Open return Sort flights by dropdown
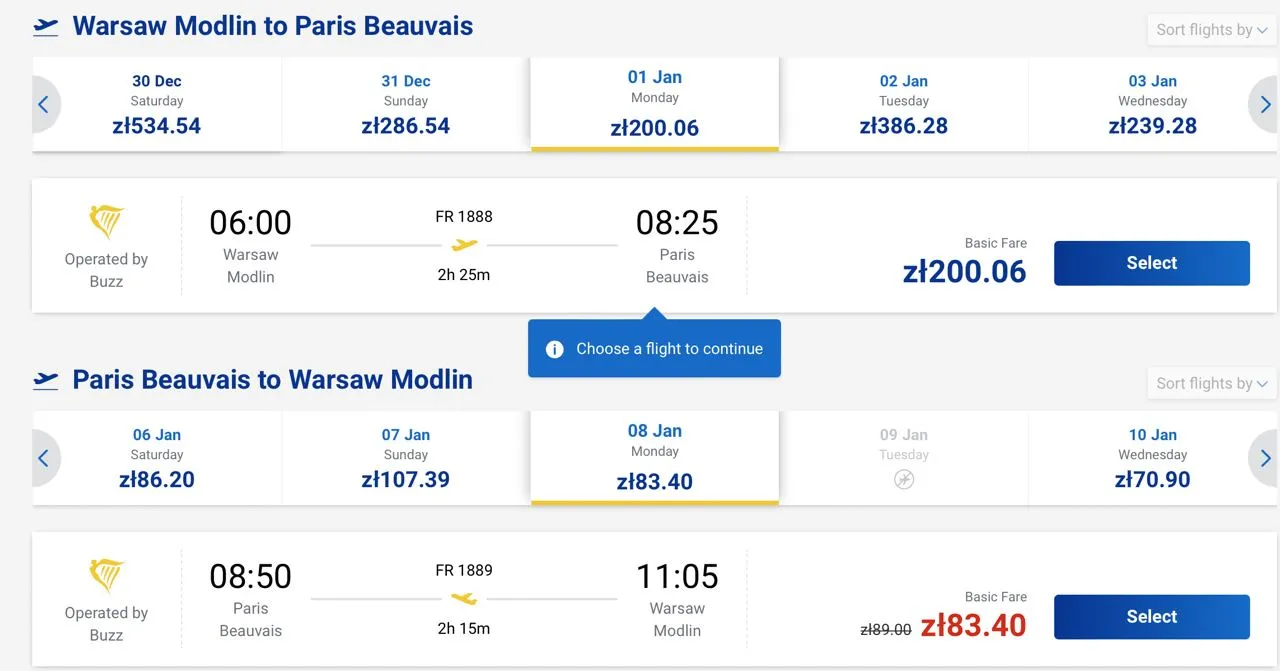Image resolution: width=1280 pixels, height=671 pixels. click(x=1211, y=383)
